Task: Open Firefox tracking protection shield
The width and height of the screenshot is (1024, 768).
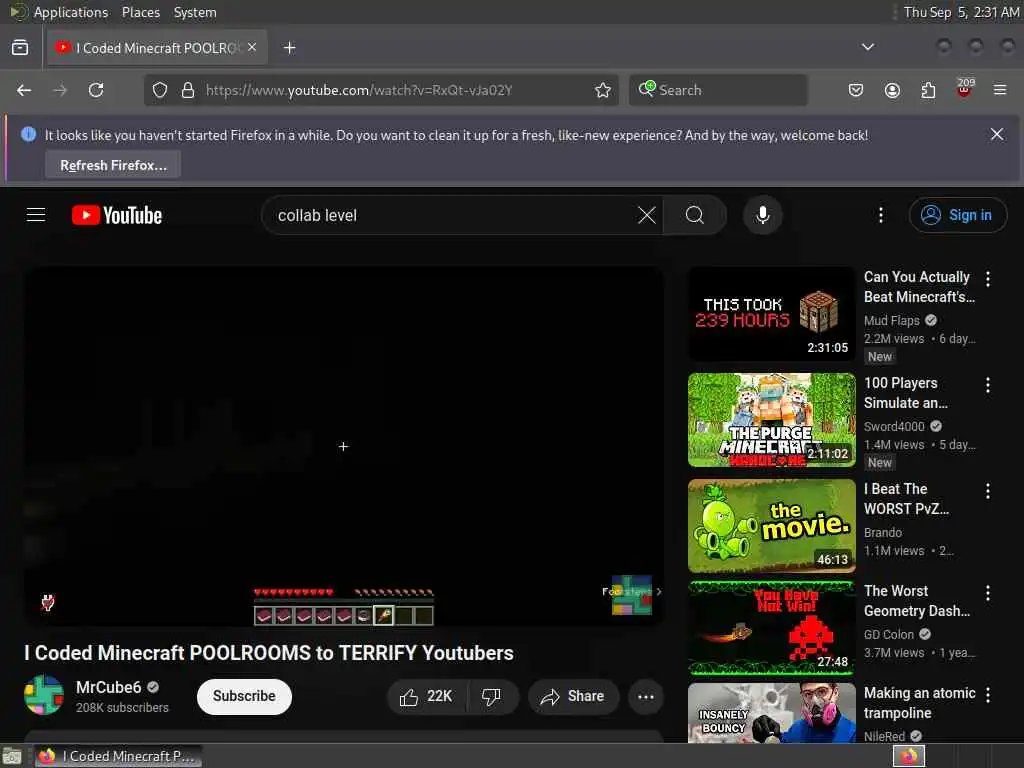Action: click(160, 90)
